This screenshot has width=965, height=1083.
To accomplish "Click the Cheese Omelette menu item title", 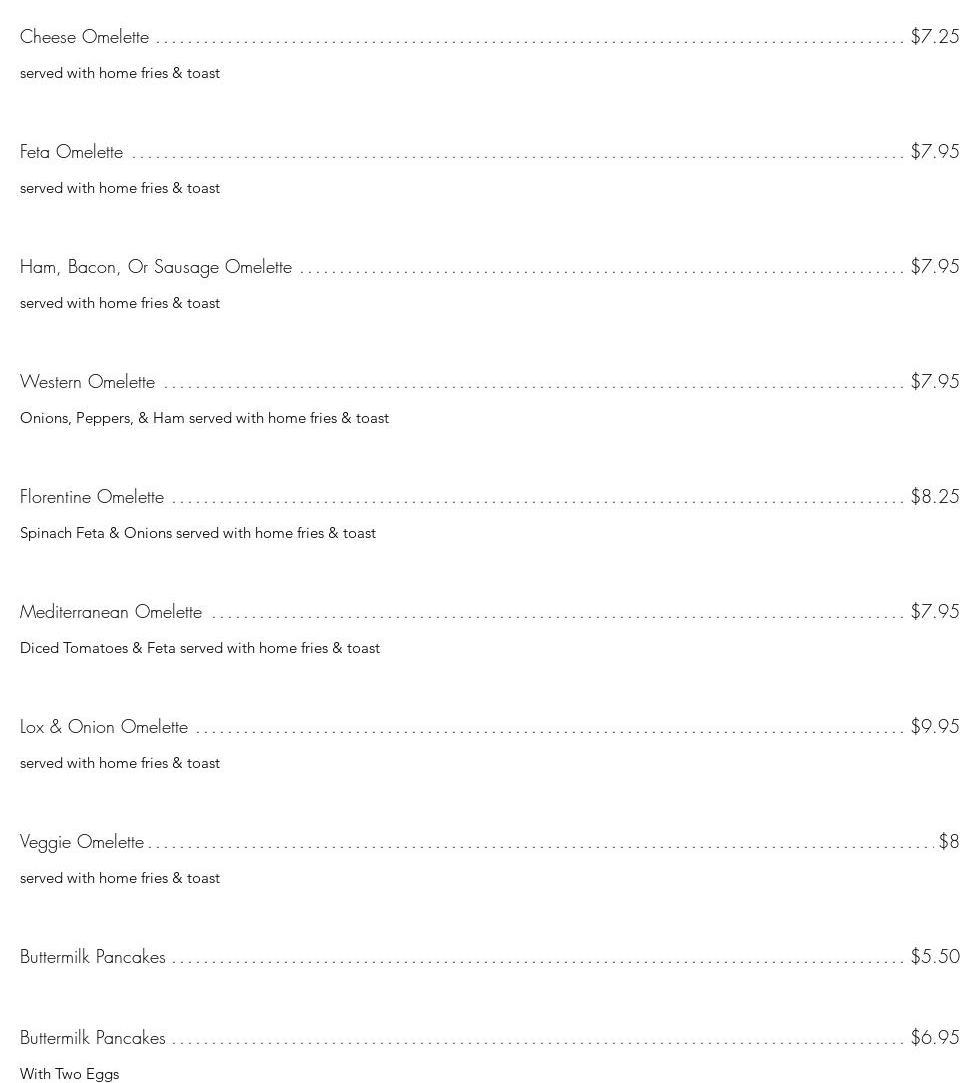I will (x=84, y=37).
